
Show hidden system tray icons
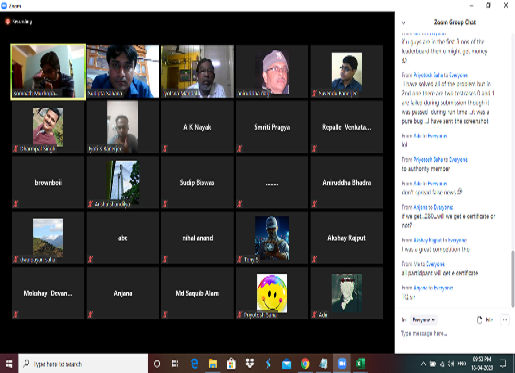click(423, 364)
